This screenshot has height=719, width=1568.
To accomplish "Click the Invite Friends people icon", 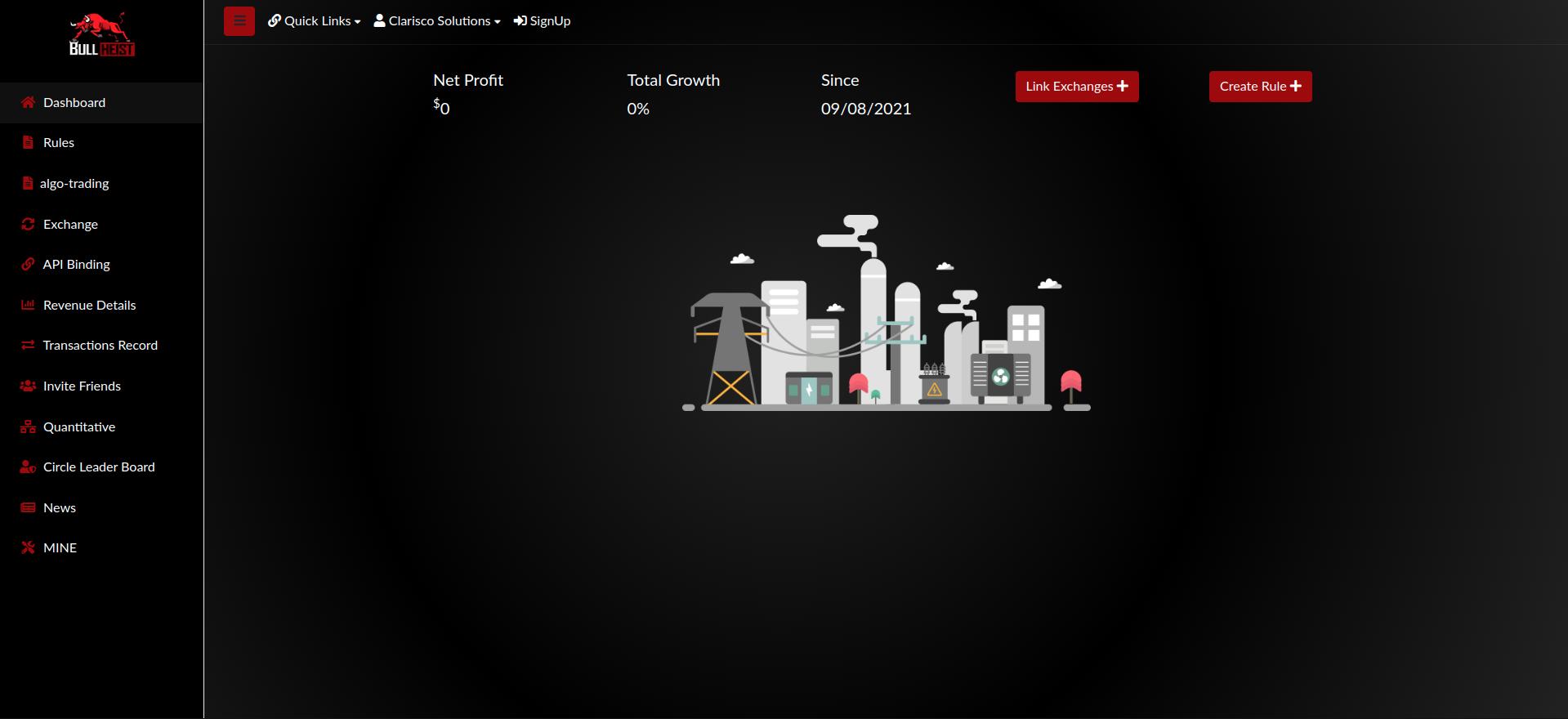I will (x=28, y=386).
